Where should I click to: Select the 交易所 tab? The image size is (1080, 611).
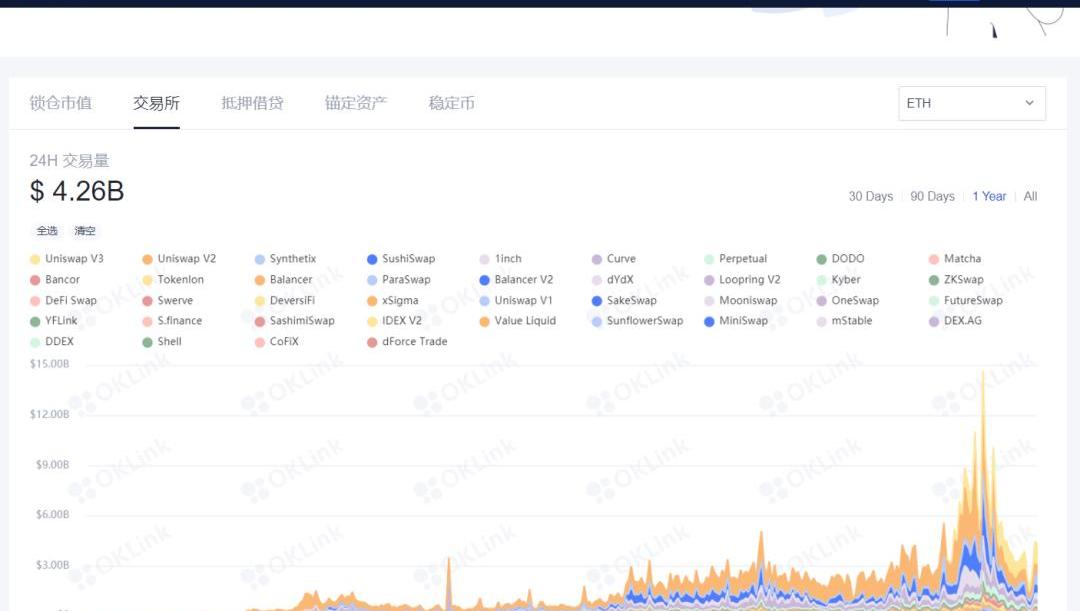click(x=156, y=103)
